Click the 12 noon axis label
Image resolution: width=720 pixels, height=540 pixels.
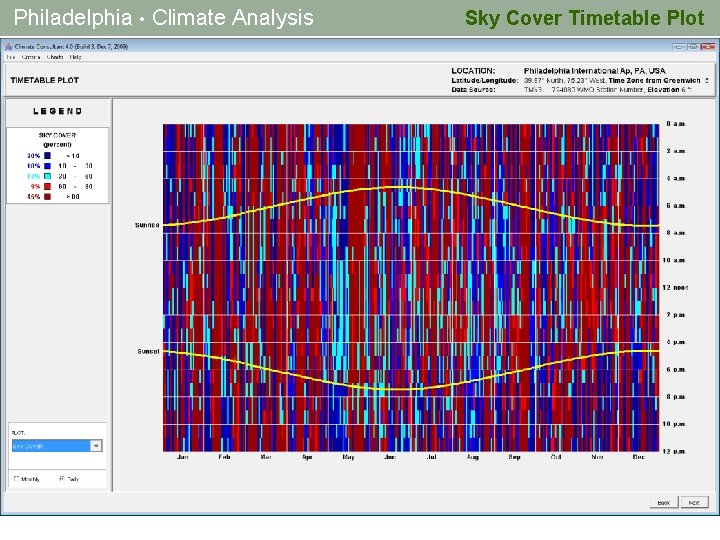(675, 287)
